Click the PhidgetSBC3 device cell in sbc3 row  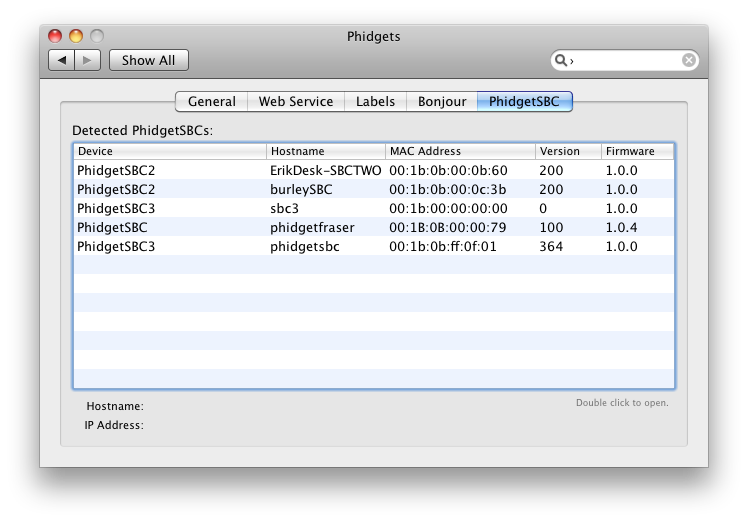tap(116, 209)
